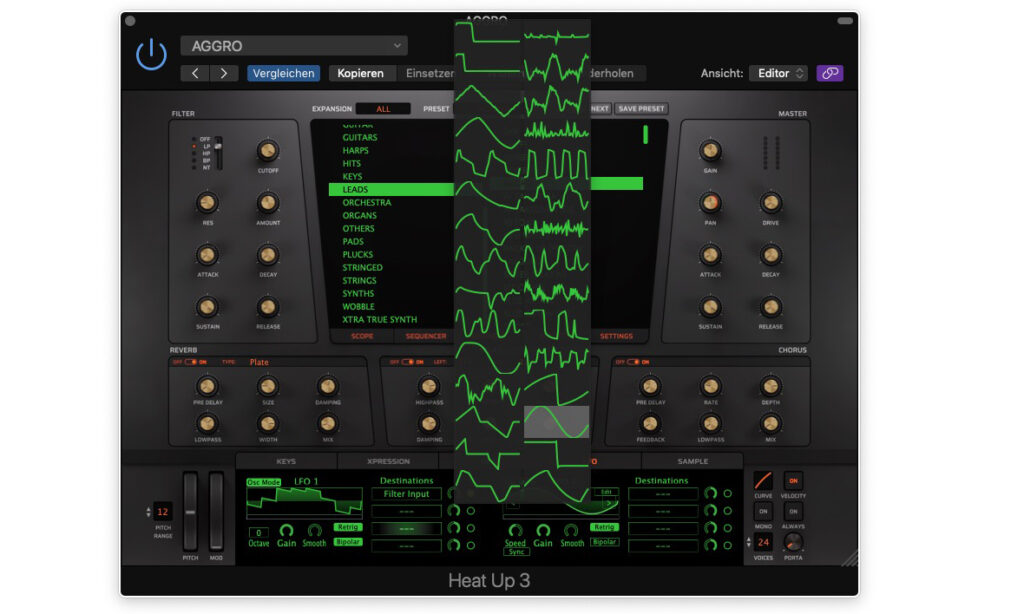Viewport: 1024px width, 614px height.
Task: Toggle the Velocity ON button
Action: tap(793, 480)
